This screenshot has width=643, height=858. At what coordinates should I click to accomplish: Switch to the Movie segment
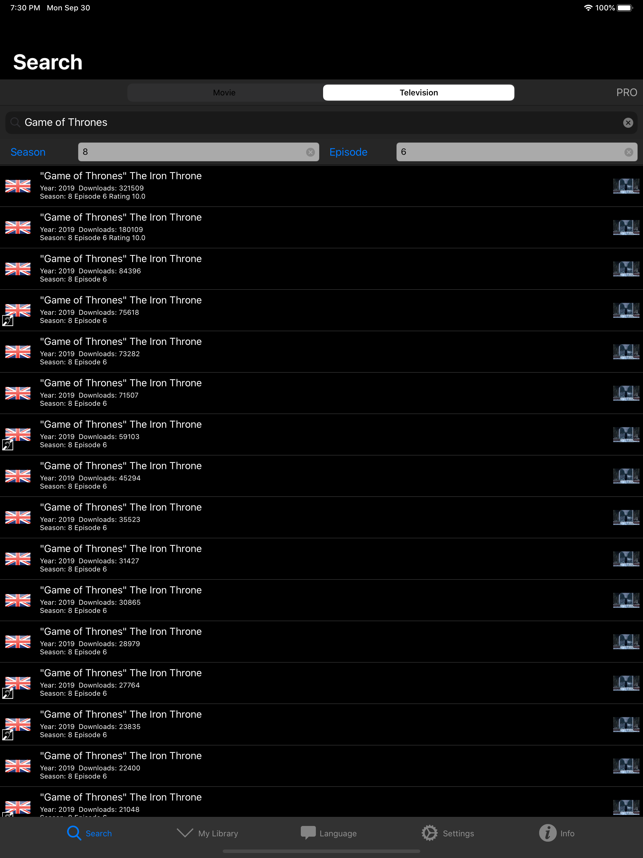coord(224,92)
